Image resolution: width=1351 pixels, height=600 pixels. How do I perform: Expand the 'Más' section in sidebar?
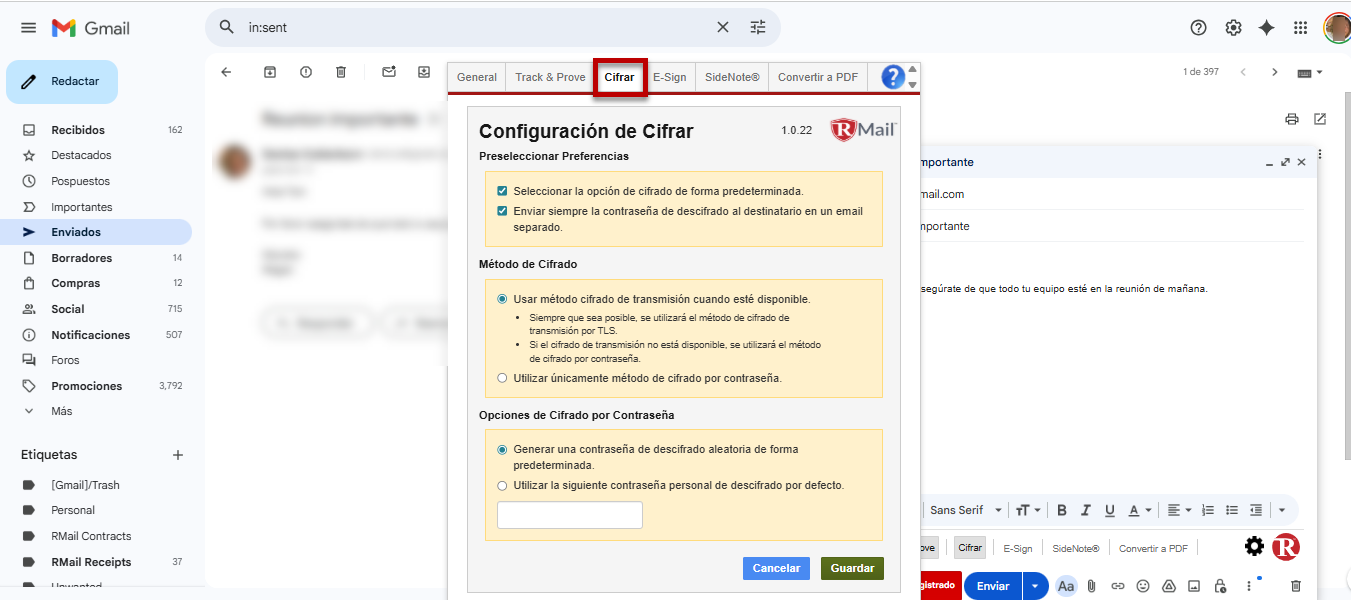coord(61,411)
